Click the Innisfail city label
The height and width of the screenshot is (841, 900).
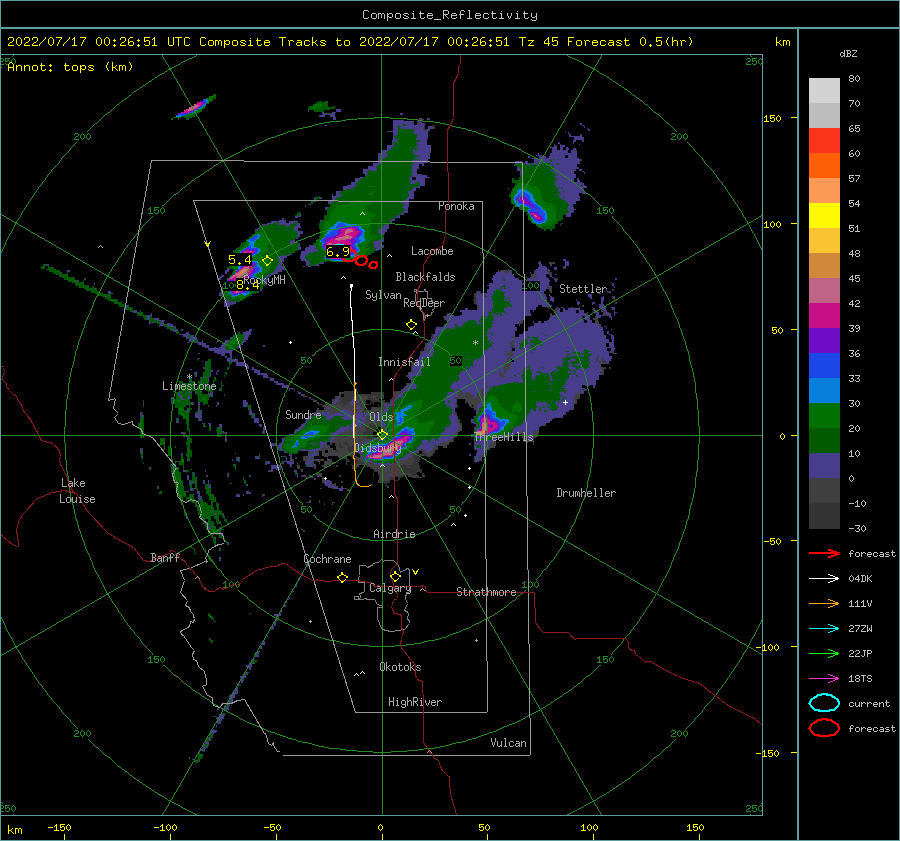coord(404,362)
